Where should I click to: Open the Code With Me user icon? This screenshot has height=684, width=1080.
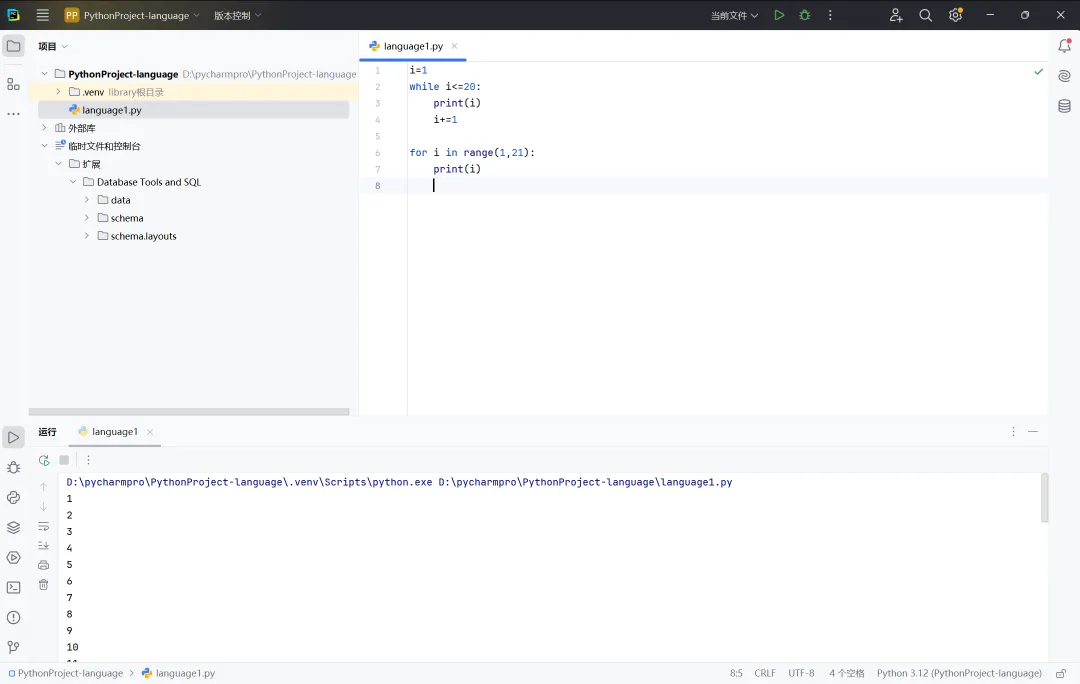[x=895, y=15]
